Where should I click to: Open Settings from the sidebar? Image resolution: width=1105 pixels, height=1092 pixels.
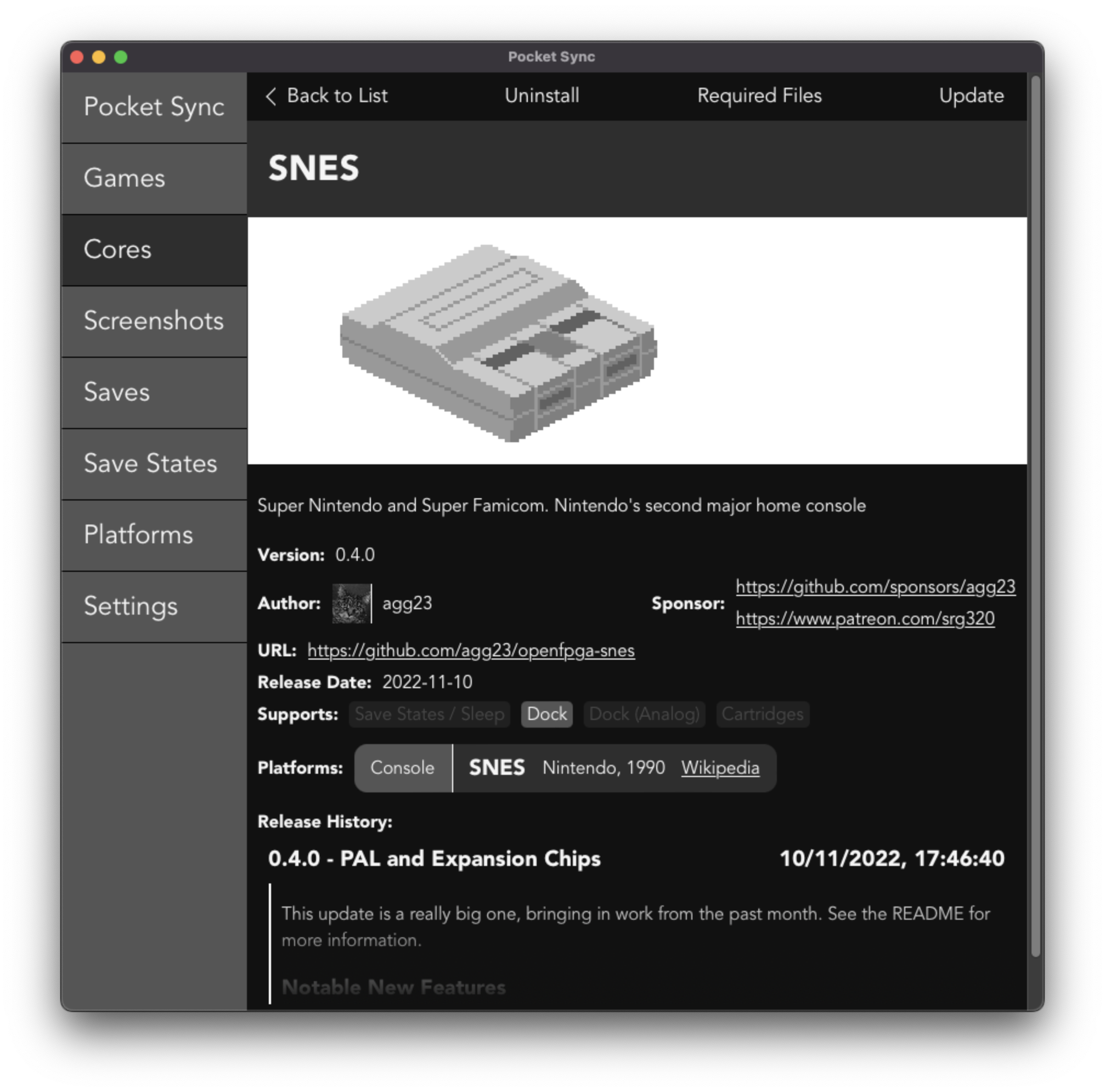154,606
